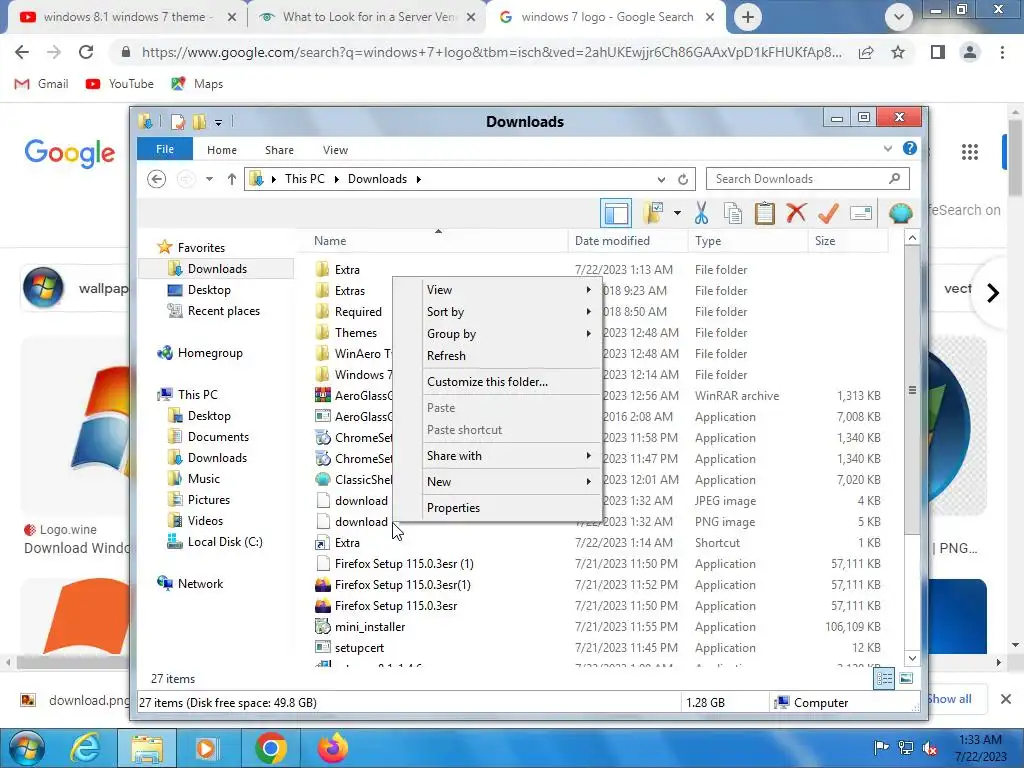Open YouTube bookmark in Chrome
Image resolution: width=1024 pixels, height=768 pixels.
point(120,84)
